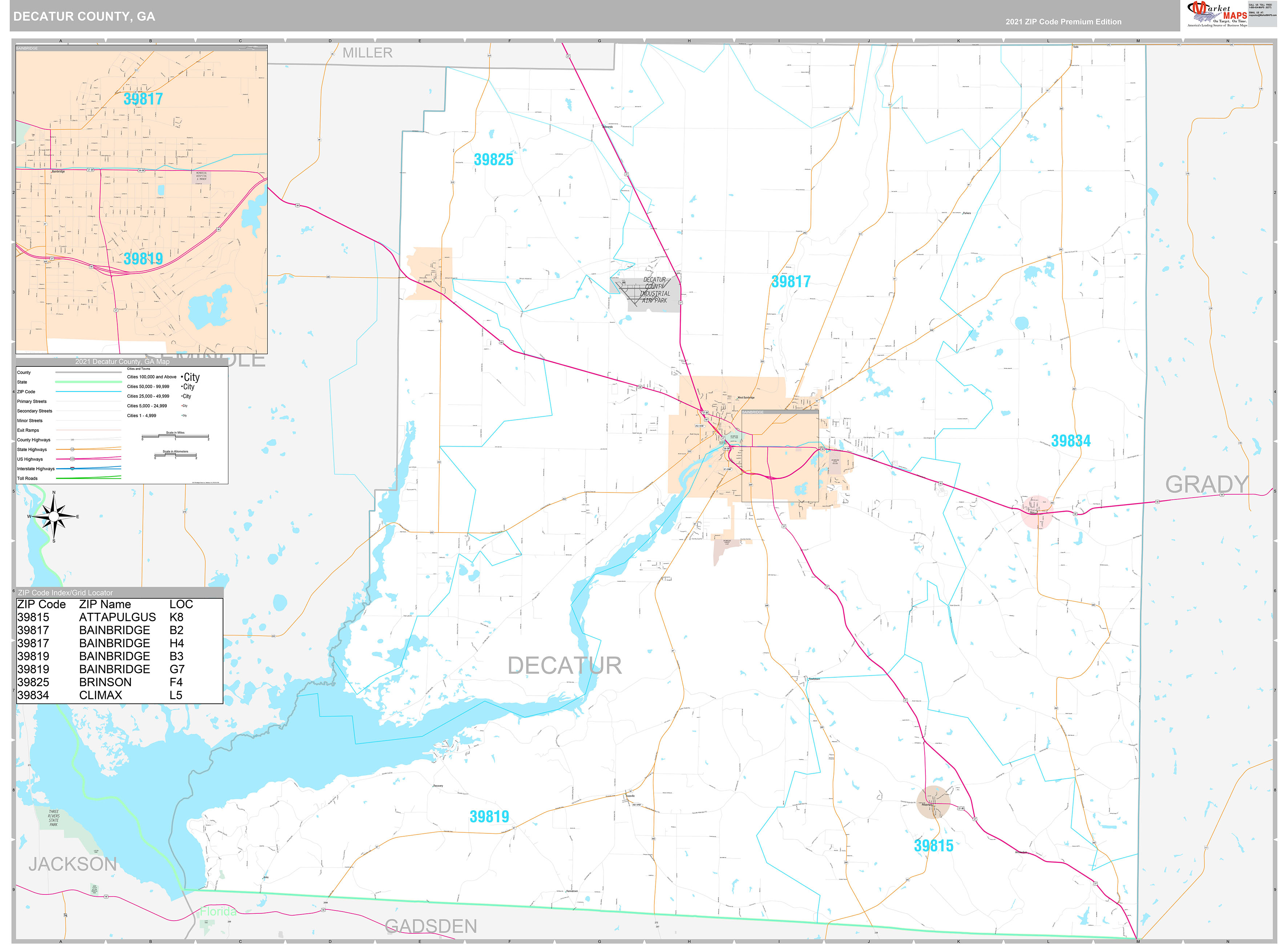This screenshot has height=945, width=1288.
Task: Click the Interstate Highways shield symbol in legend
Action: point(72,469)
